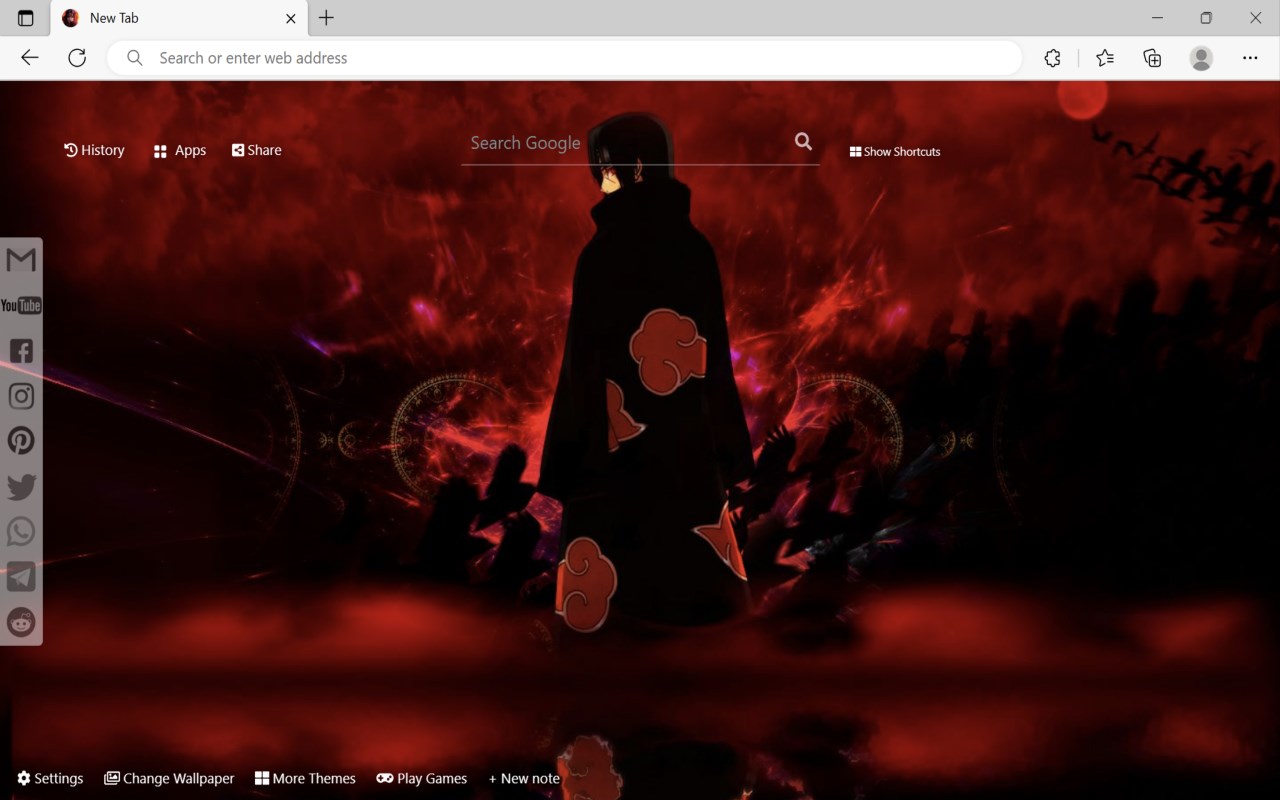The image size is (1280, 800).
Task: Click the Share link
Action: (257, 150)
